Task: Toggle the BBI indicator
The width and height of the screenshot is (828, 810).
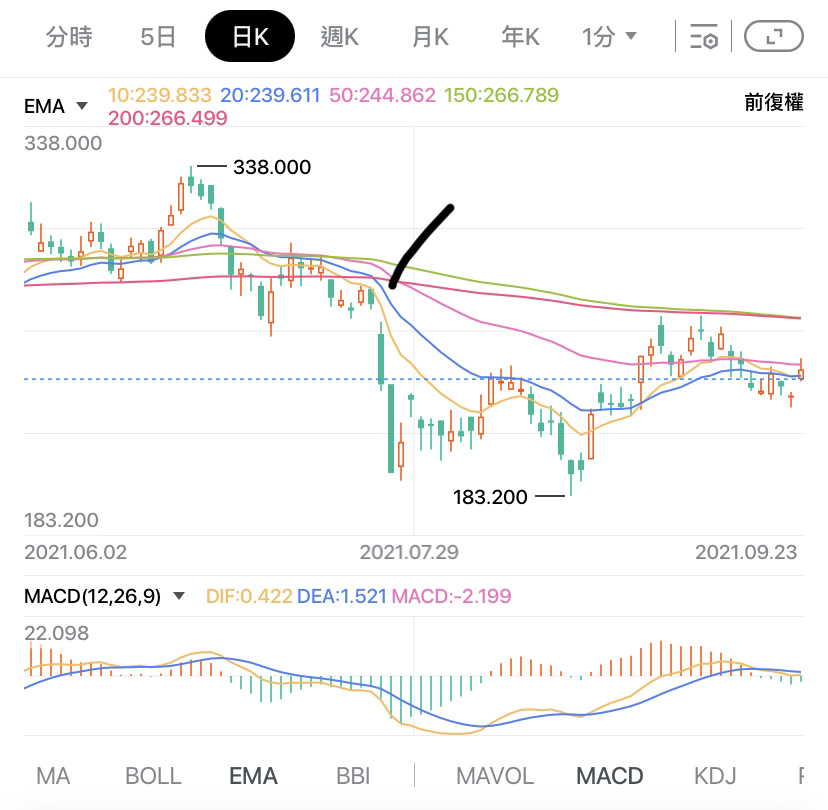Action: pos(353,775)
